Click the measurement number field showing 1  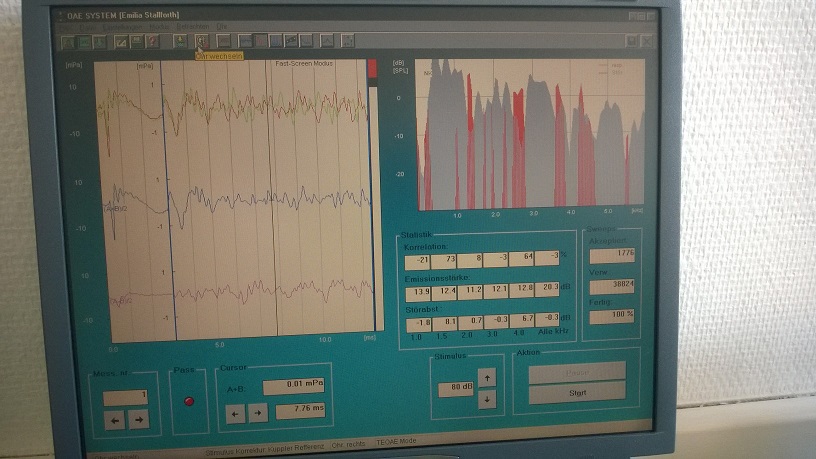(125, 397)
